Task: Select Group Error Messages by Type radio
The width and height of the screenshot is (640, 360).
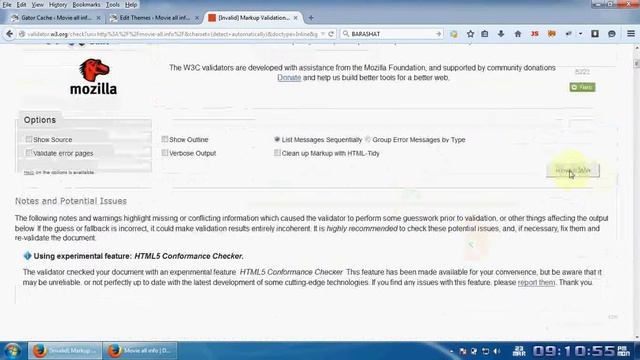Action: (x=368, y=139)
